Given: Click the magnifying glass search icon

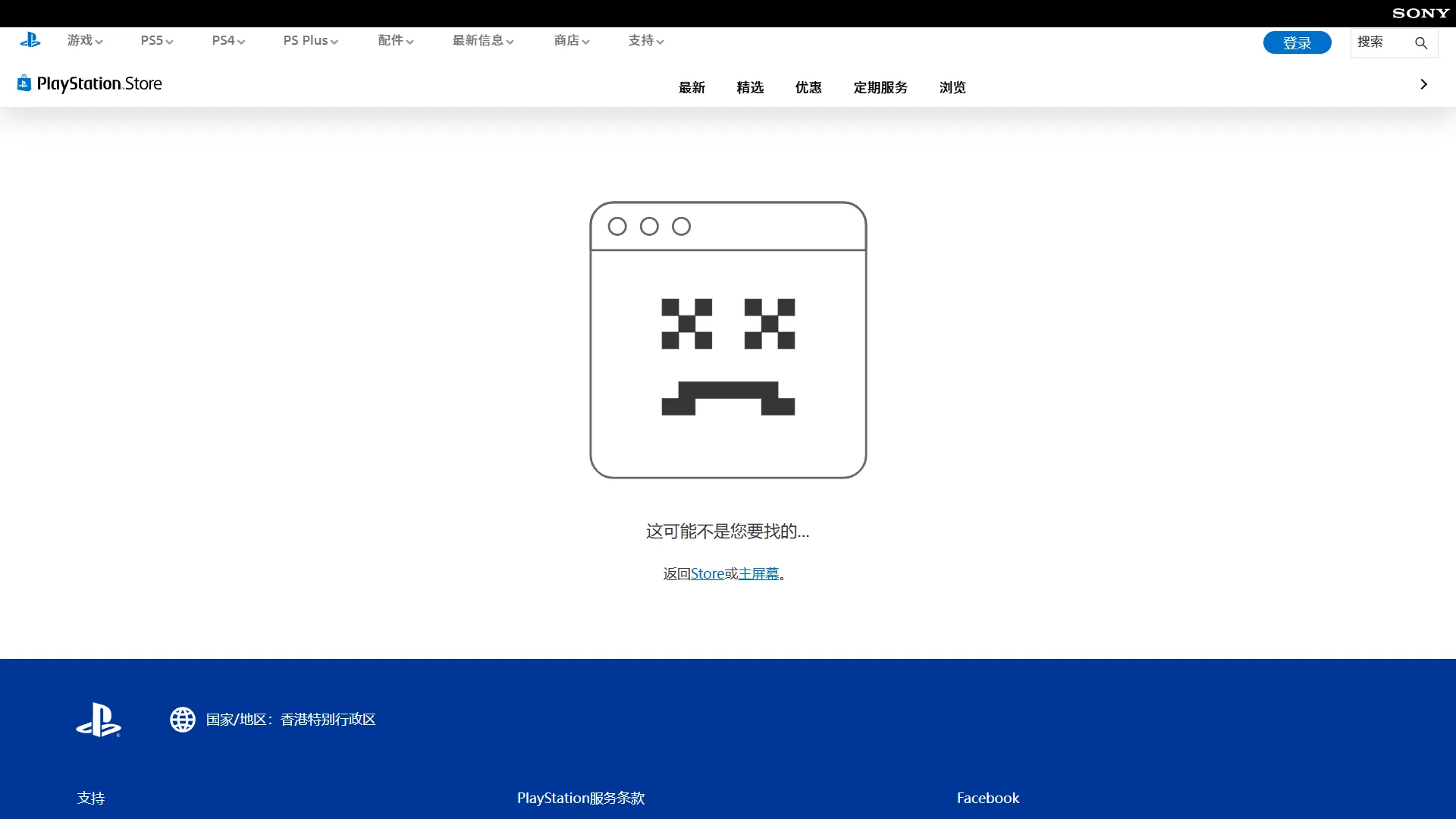Looking at the screenshot, I should pyautogui.click(x=1421, y=43).
